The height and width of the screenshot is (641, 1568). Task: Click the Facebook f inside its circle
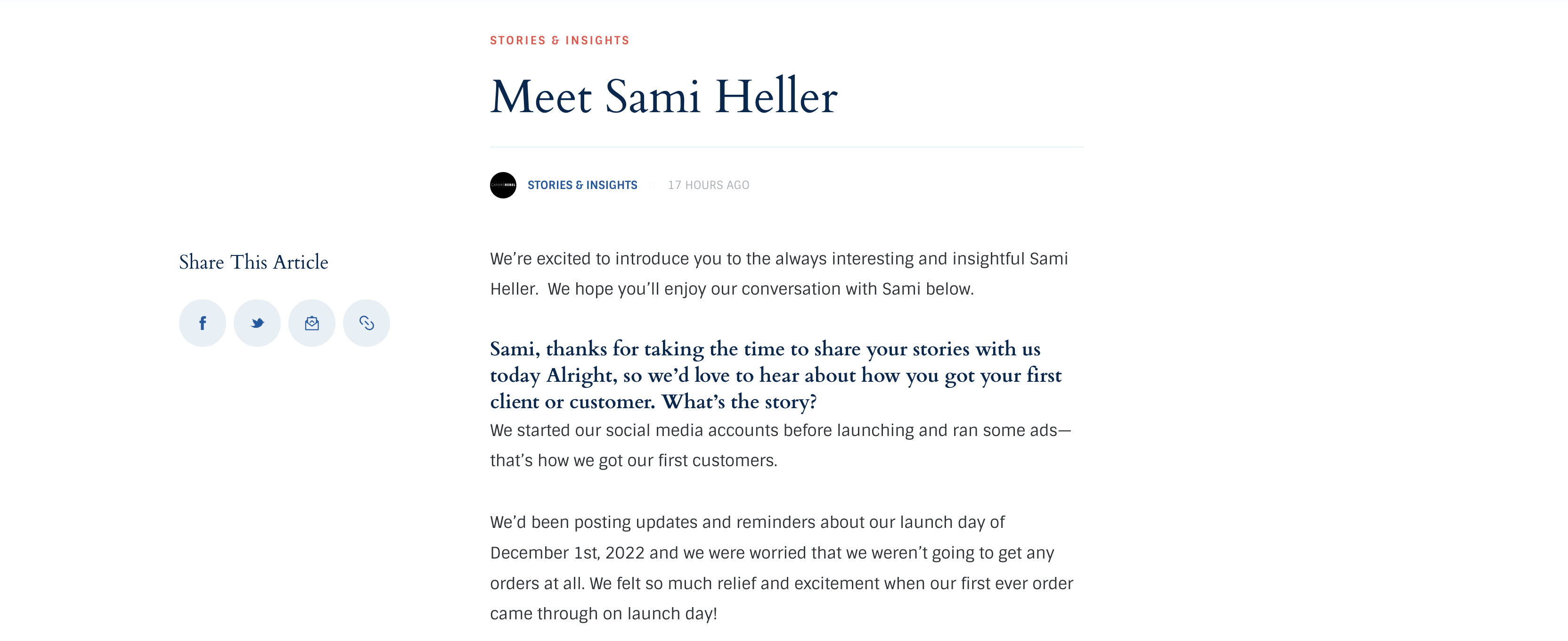(x=202, y=323)
